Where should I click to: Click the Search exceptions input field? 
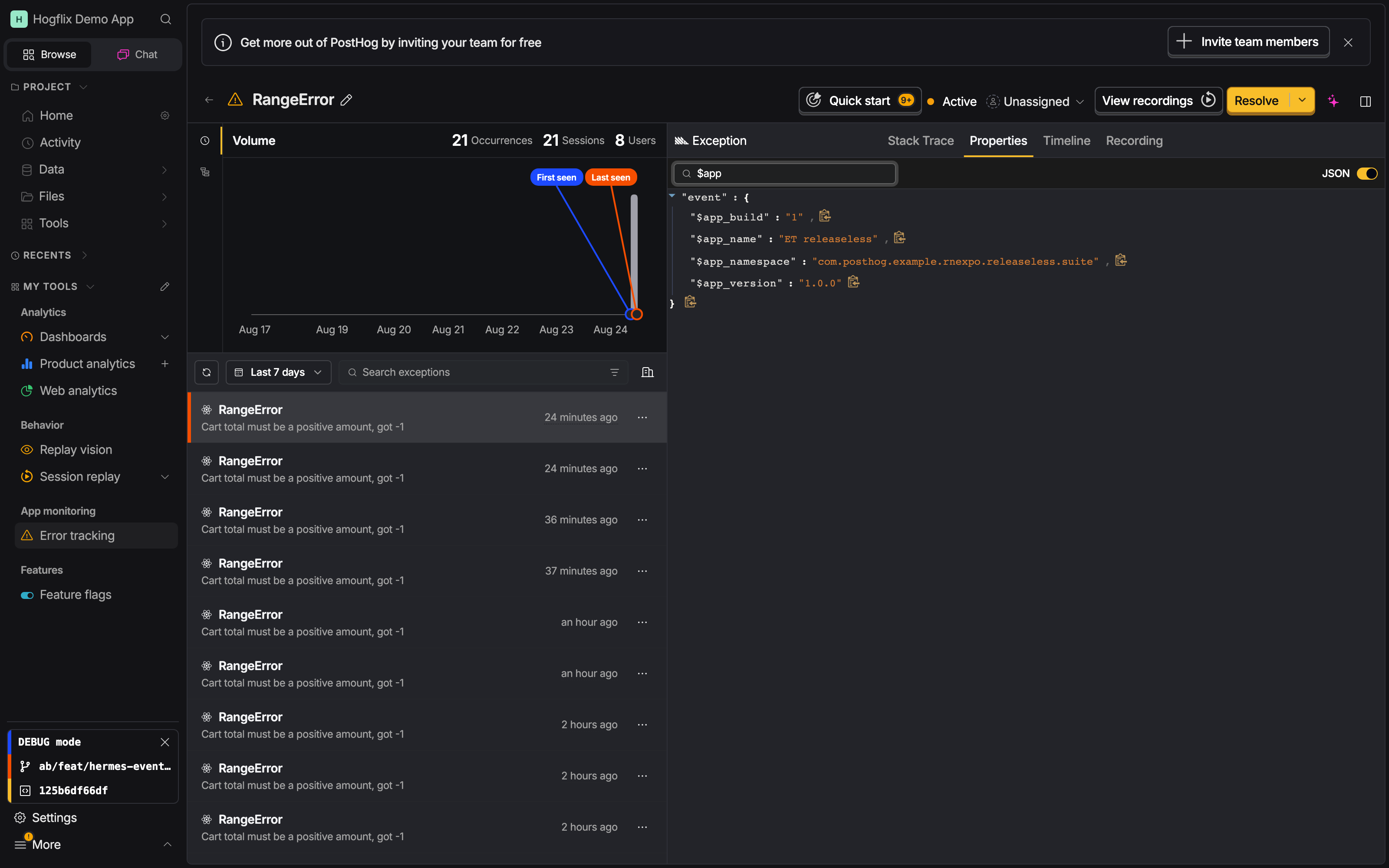tap(483, 372)
